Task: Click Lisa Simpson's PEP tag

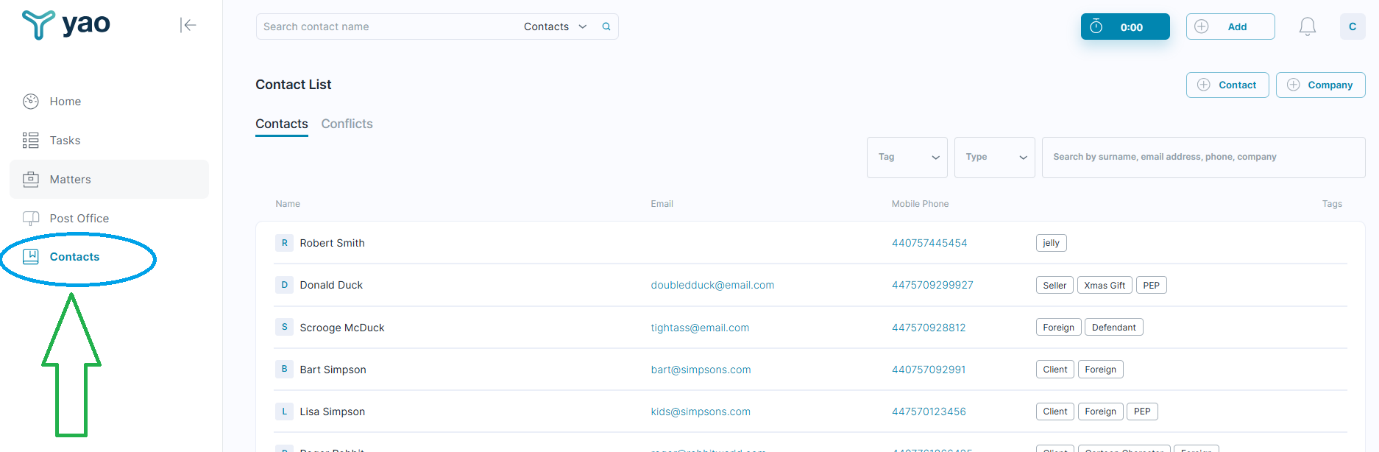Action: (x=1142, y=411)
